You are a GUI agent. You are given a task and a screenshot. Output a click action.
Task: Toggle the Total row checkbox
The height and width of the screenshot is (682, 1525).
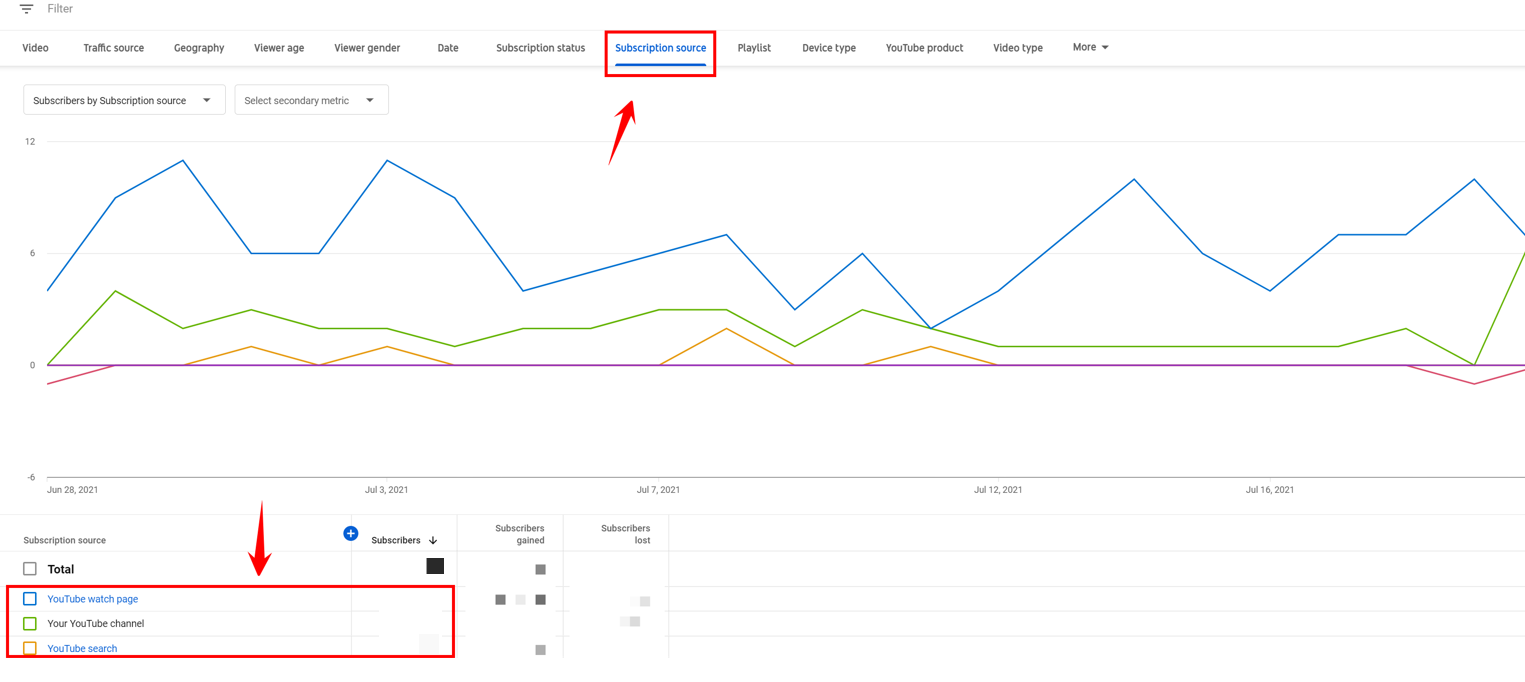point(30,569)
